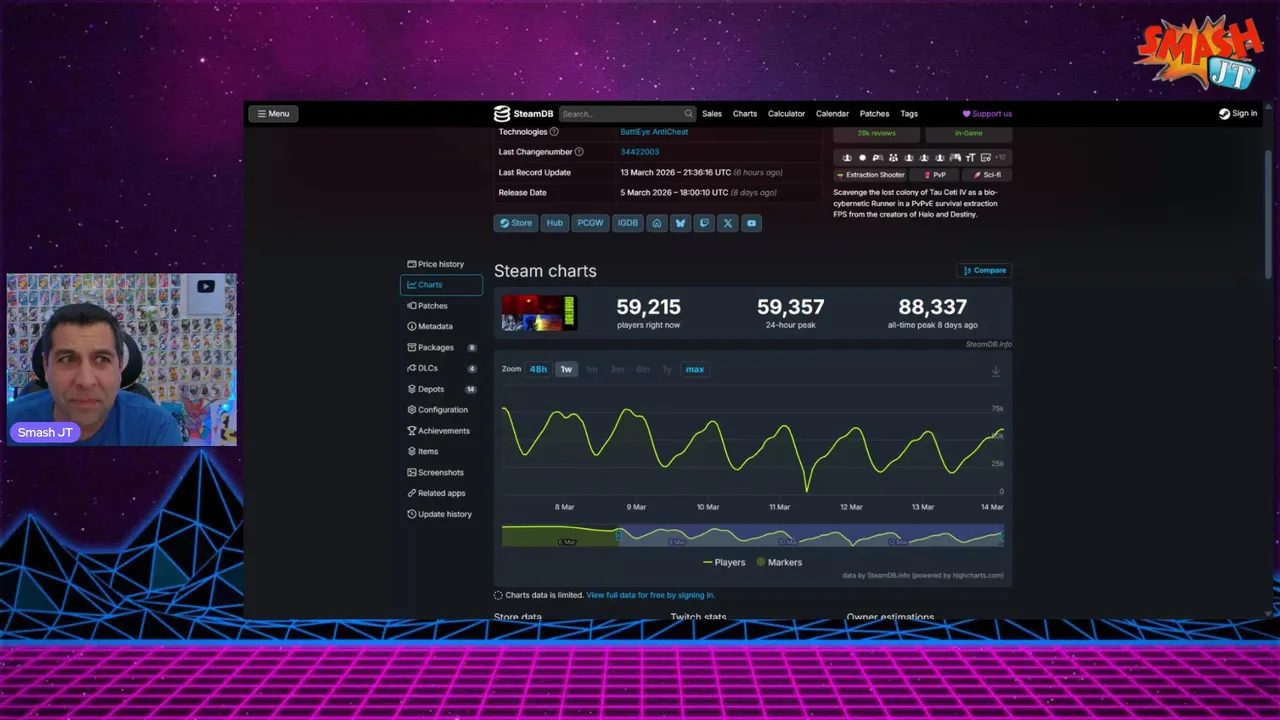Click the Steam Sign in button
The image size is (1280, 720).
(1238, 113)
